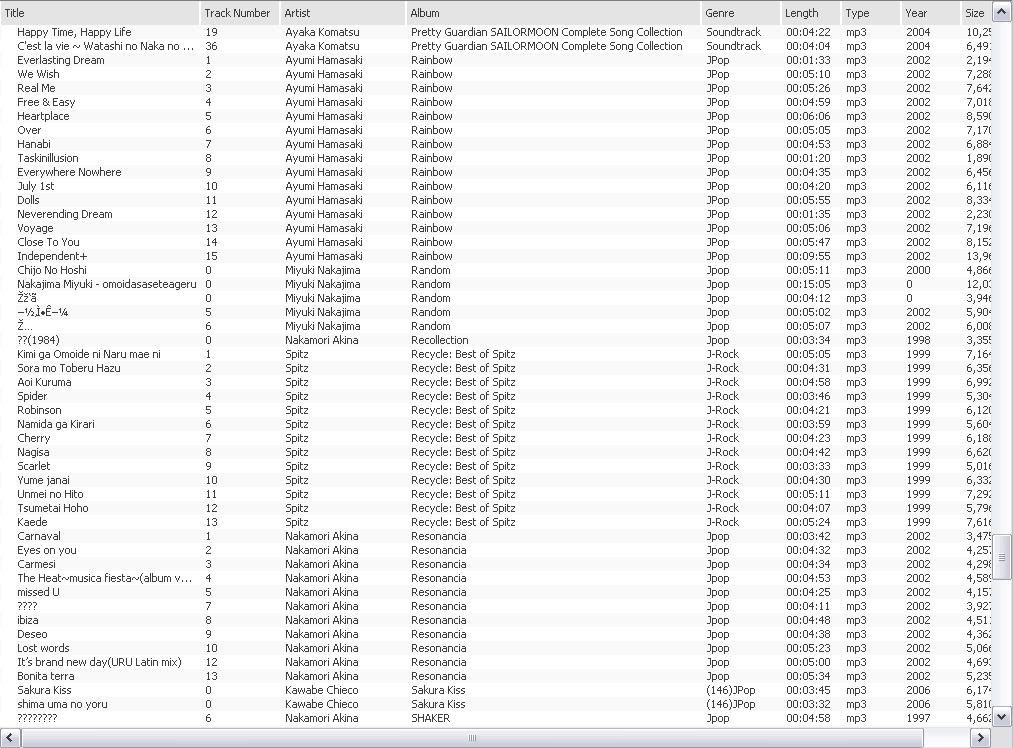Select 'It's brand new day(URU Latin mix)'
The width and height of the screenshot is (1013, 748).
99,662
